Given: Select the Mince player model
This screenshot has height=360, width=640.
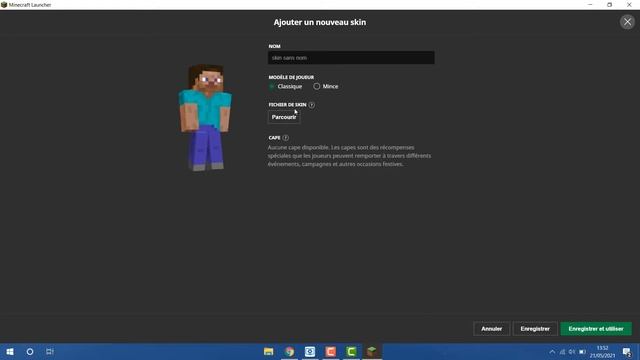Looking at the screenshot, I should (326, 87).
